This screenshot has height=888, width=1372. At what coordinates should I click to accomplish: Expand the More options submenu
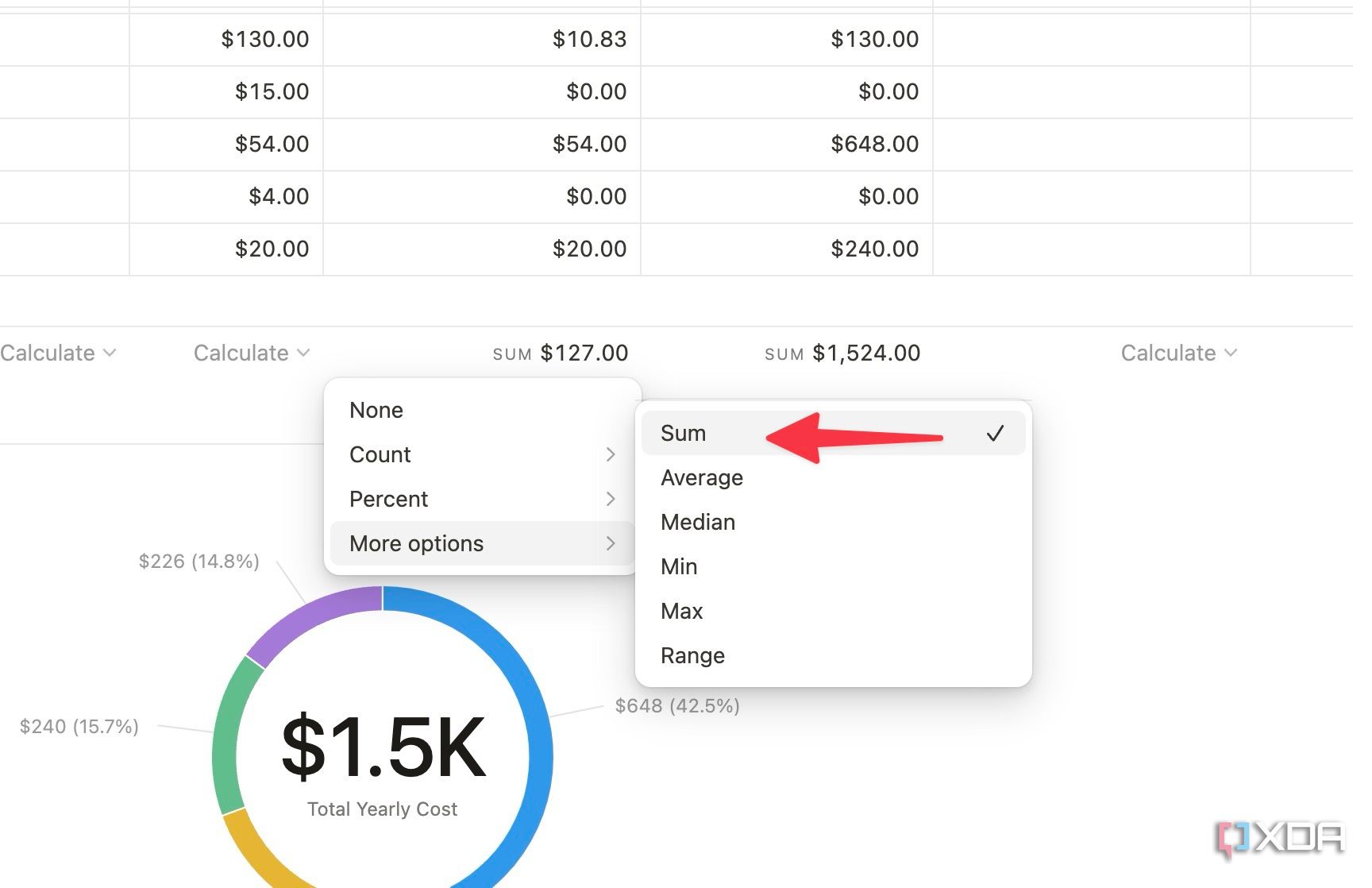[x=416, y=543]
